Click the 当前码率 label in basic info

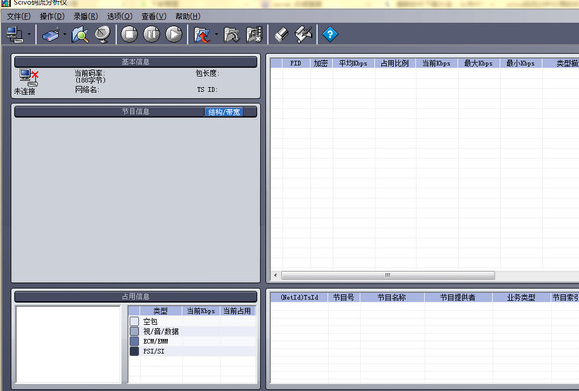[x=90, y=73]
